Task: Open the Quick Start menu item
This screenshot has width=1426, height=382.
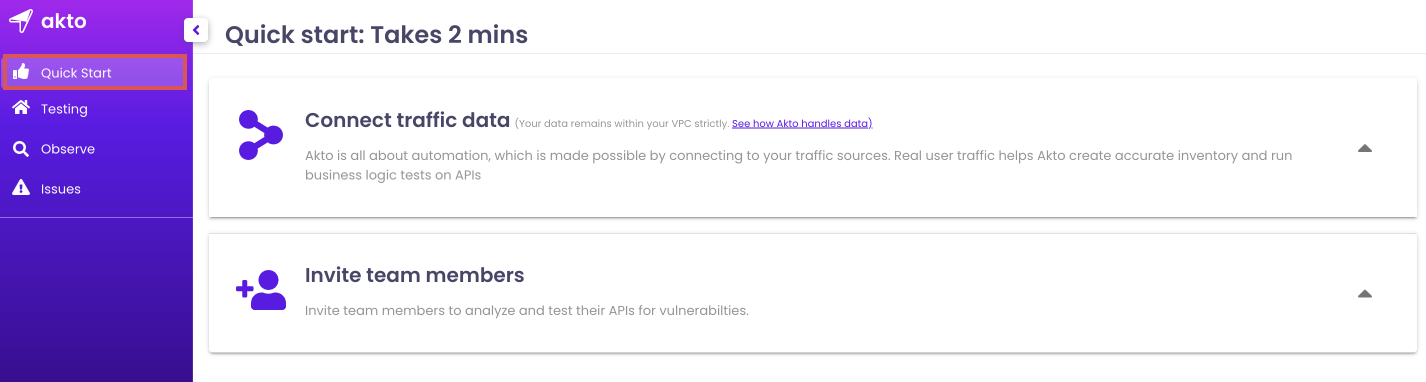Action: 94,72
